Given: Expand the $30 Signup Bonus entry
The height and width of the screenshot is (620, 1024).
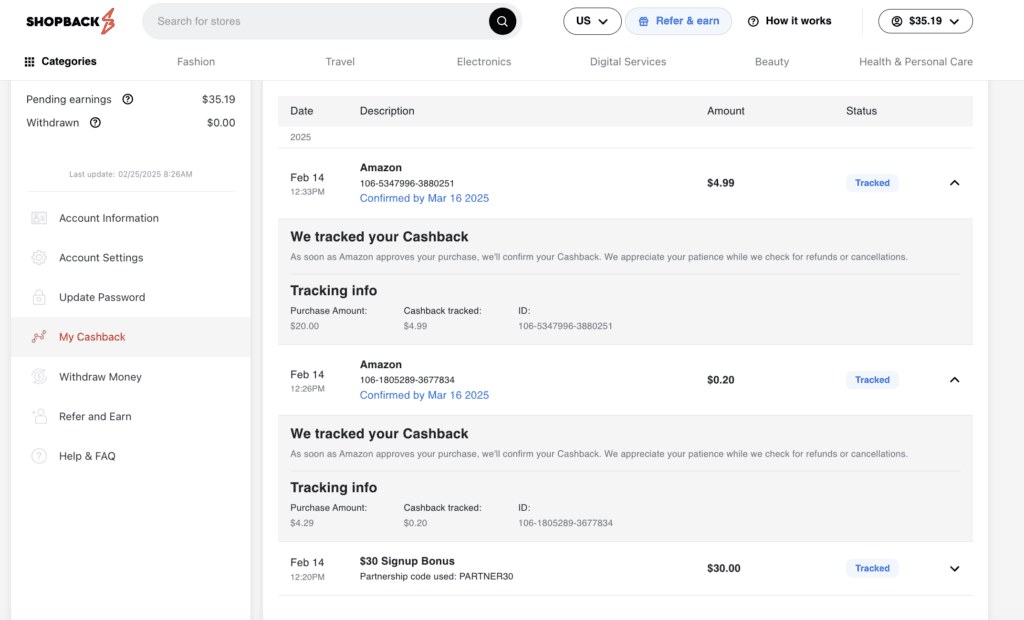Looking at the screenshot, I should (953, 567).
